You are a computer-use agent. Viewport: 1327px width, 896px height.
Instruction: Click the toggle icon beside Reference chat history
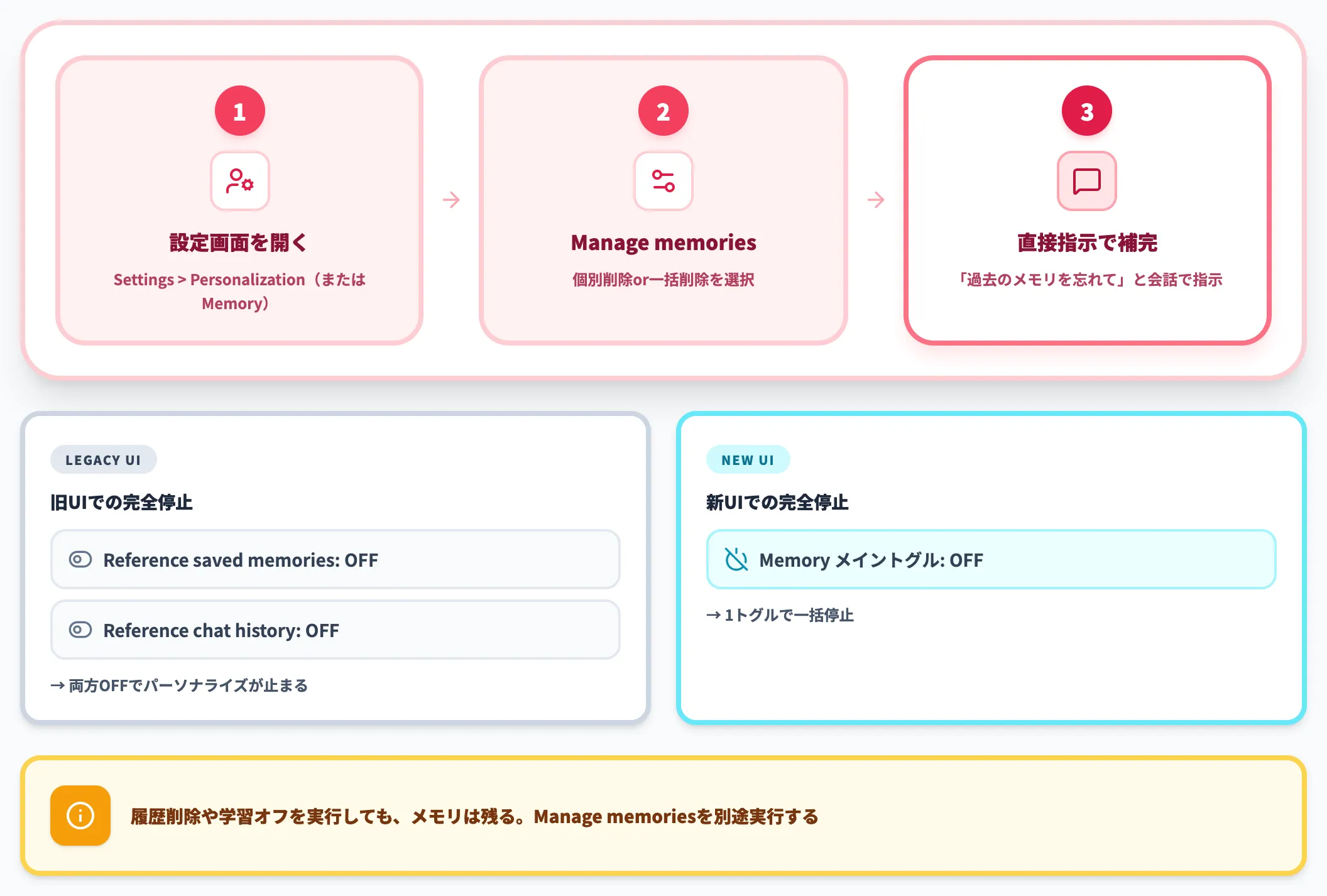pyautogui.click(x=80, y=630)
